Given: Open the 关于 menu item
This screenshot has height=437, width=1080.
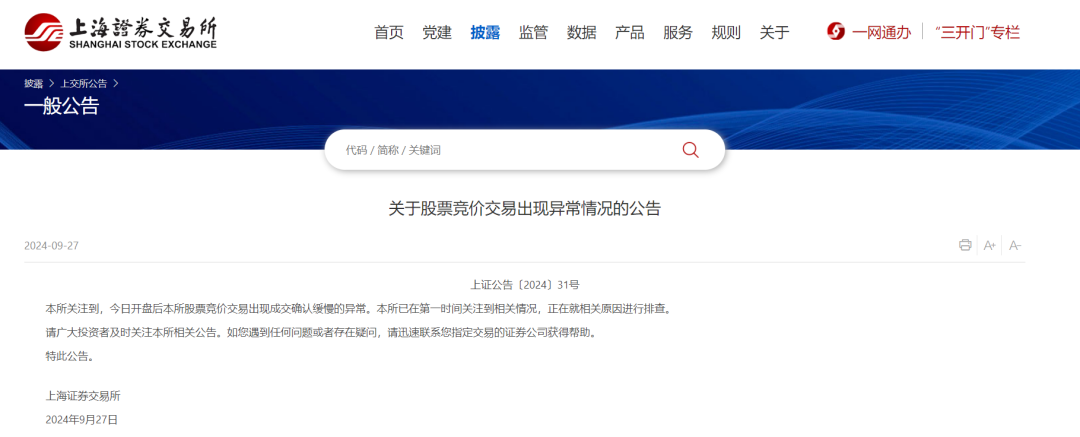Looking at the screenshot, I should point(775,32).
